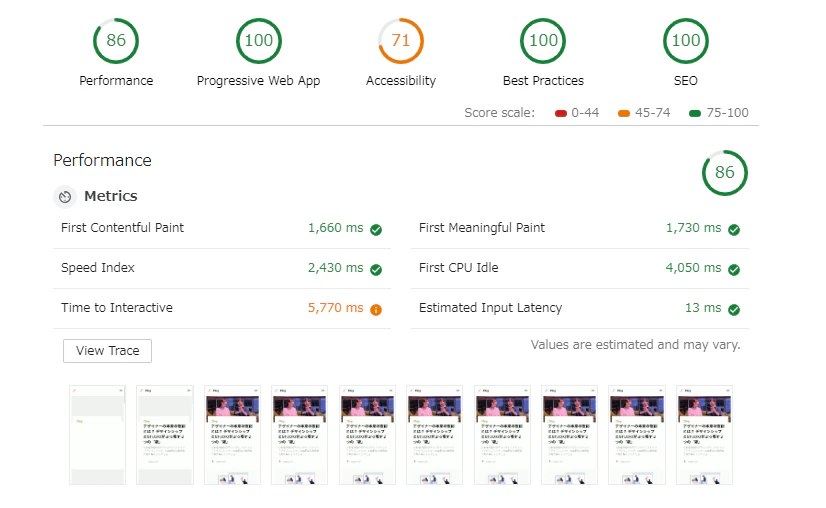This screenshot has height=508, width=826.
Task: Click the Score scale label
Action: point(499,113)
